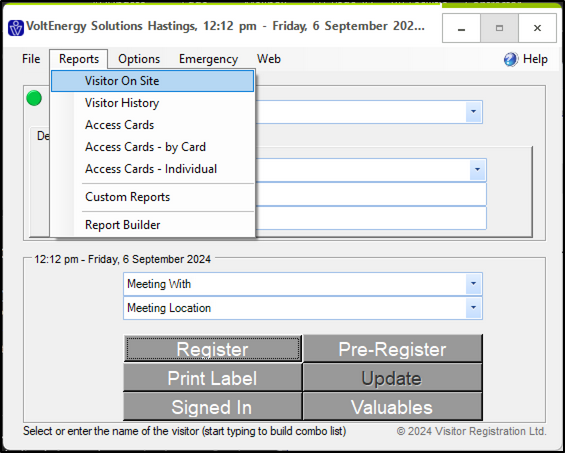Click the Register button

pos(213,349)
